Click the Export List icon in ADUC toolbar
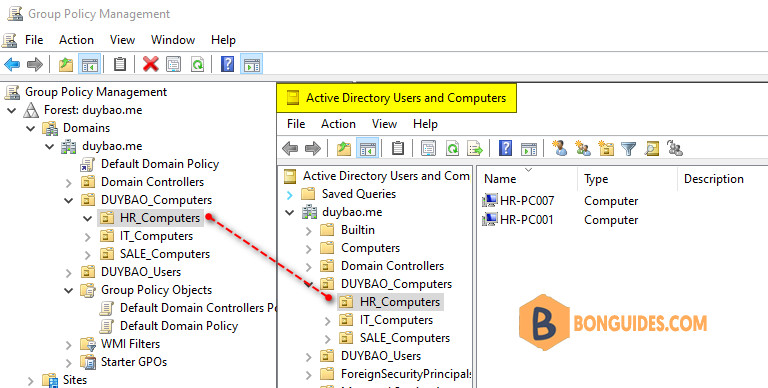 (475, 148)
